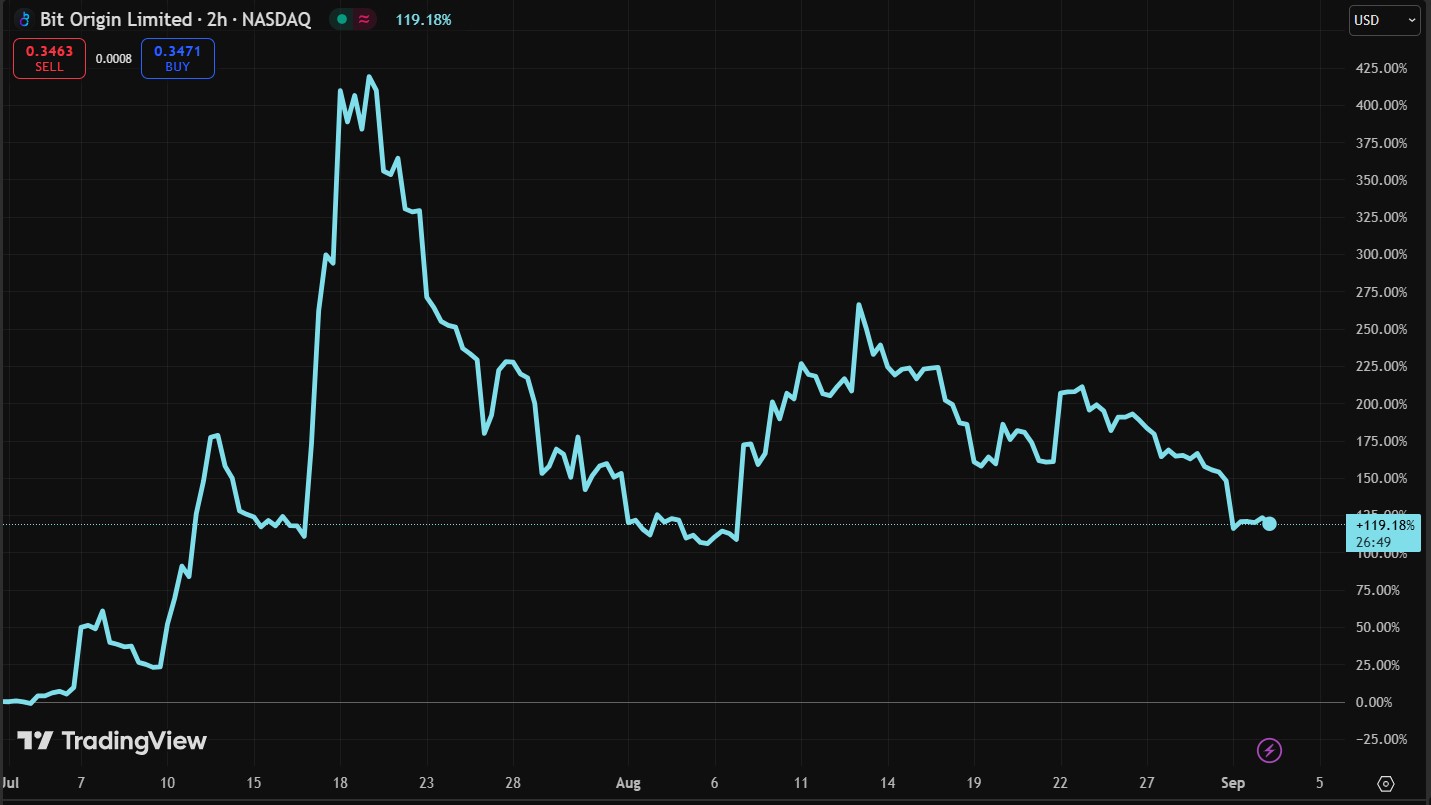Click the +119.18% current price label
The width and height of the screenshot is (1431, 805).
tap(1384, 532)
